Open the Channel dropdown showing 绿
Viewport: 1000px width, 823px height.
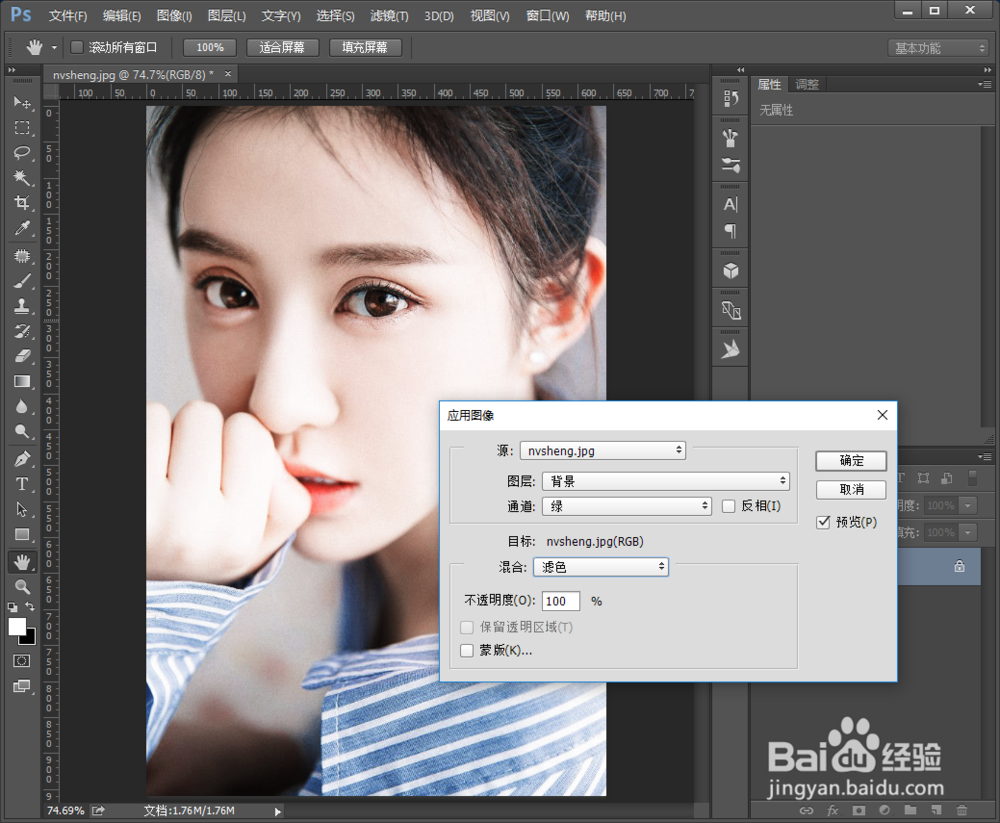pyautogui.click(x=626, y=507)
